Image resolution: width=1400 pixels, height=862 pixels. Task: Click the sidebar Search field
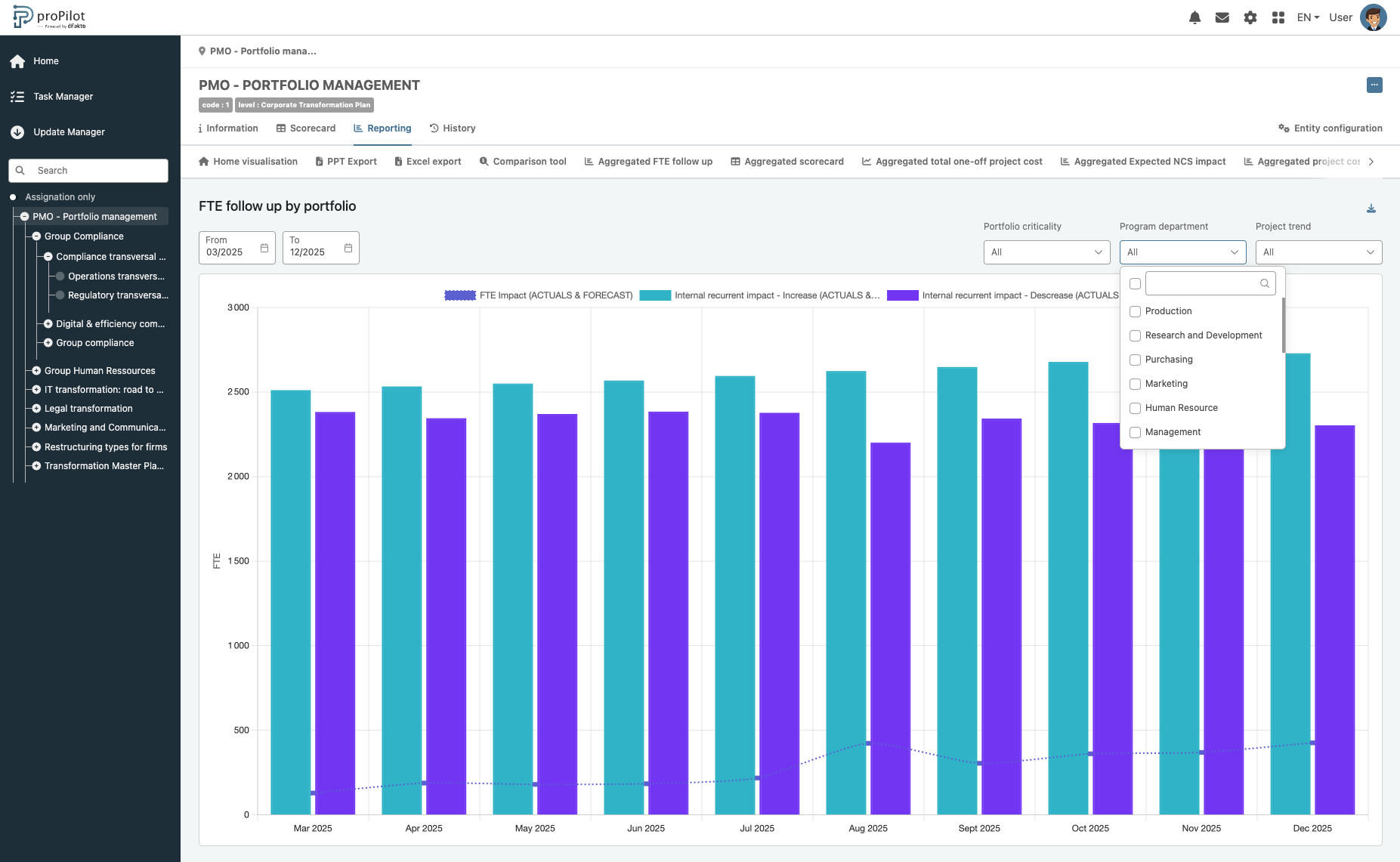(x=88, y=171)
